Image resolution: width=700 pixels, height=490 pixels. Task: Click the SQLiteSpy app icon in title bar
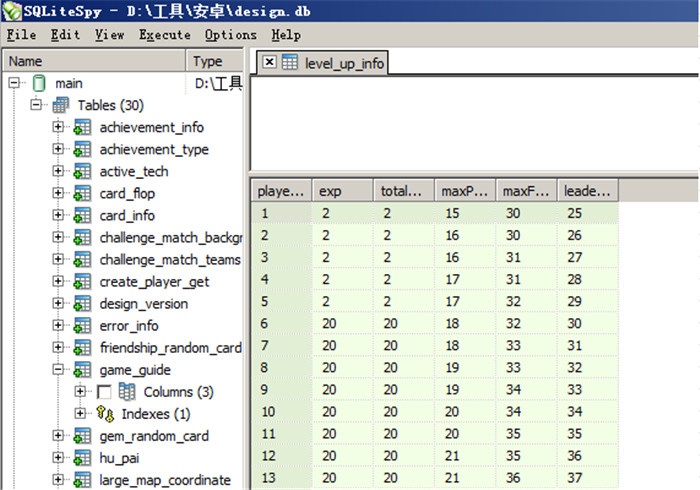(12, 11)
